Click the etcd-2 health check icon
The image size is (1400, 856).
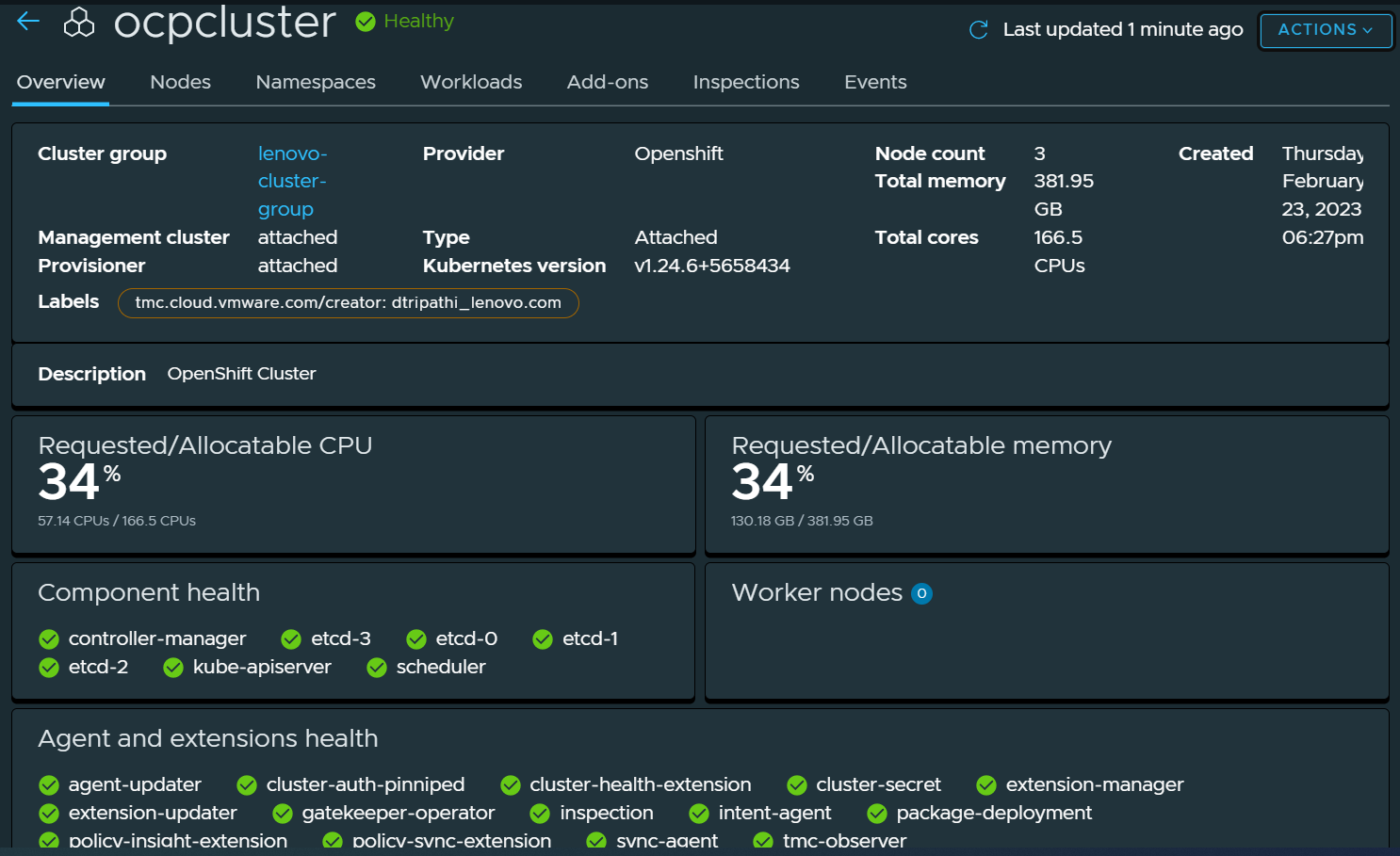[x=49, y=668]
